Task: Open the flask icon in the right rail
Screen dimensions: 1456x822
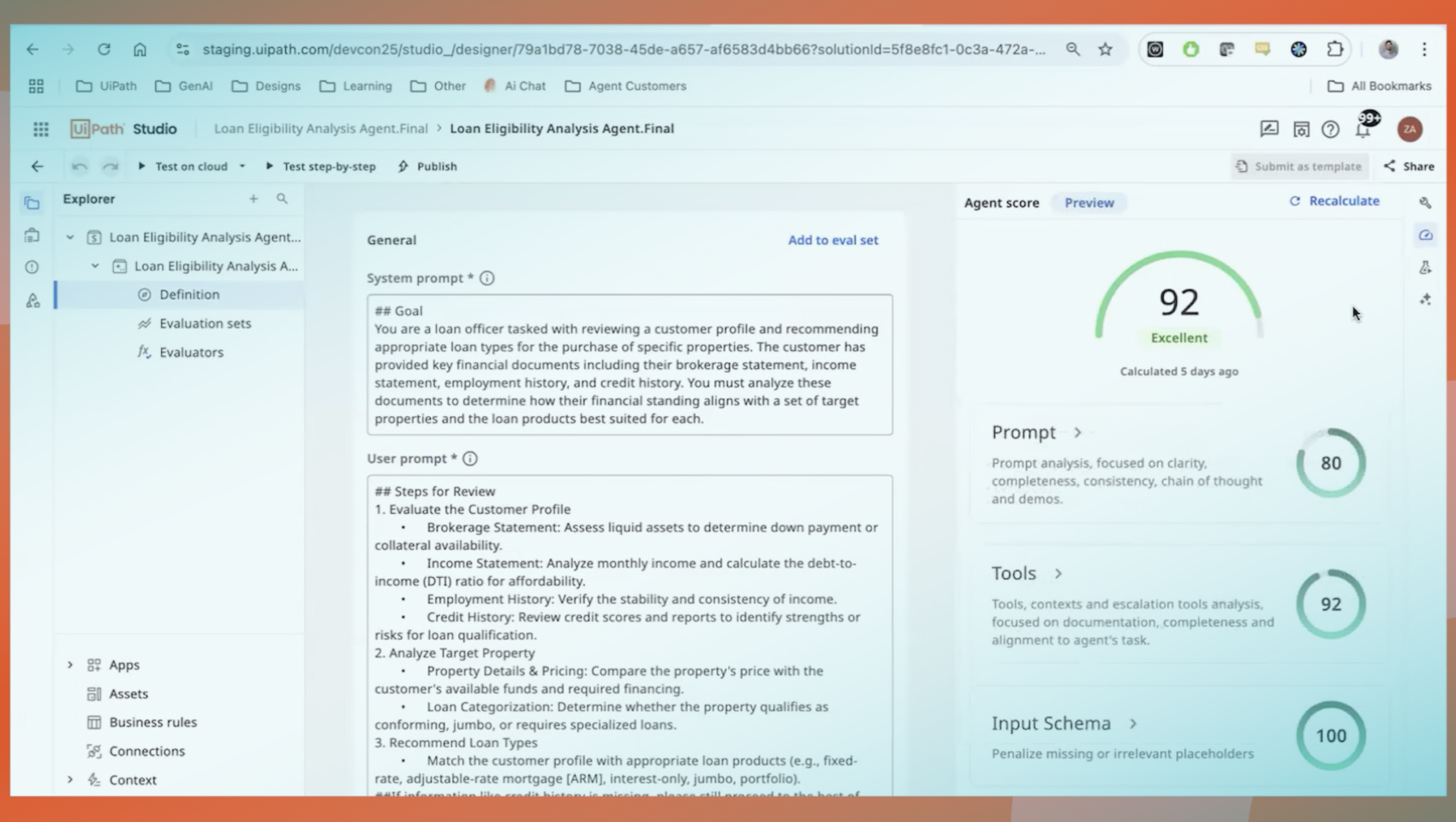Action: pos(1425,267)
